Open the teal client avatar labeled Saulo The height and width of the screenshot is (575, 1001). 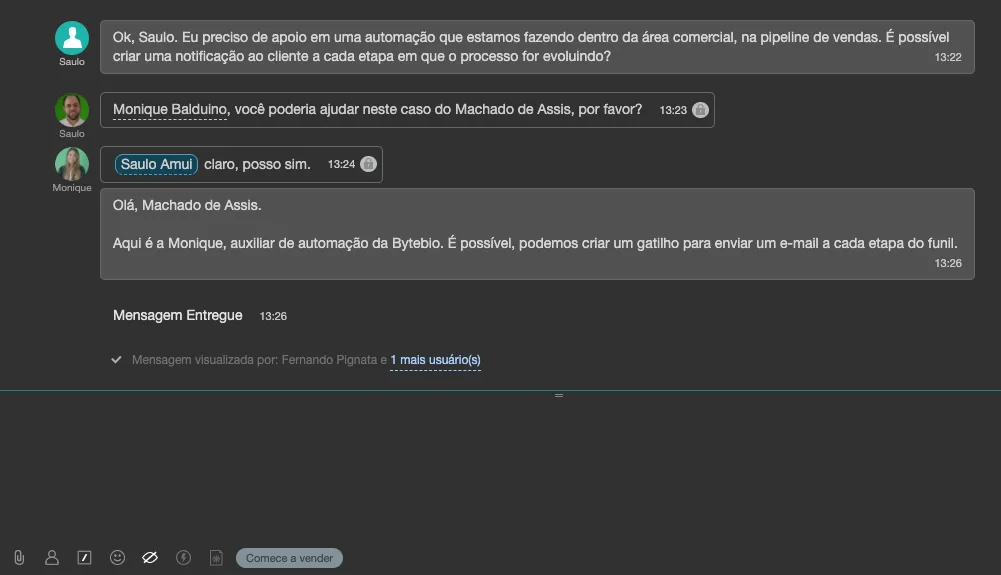[x=72, y=38]
